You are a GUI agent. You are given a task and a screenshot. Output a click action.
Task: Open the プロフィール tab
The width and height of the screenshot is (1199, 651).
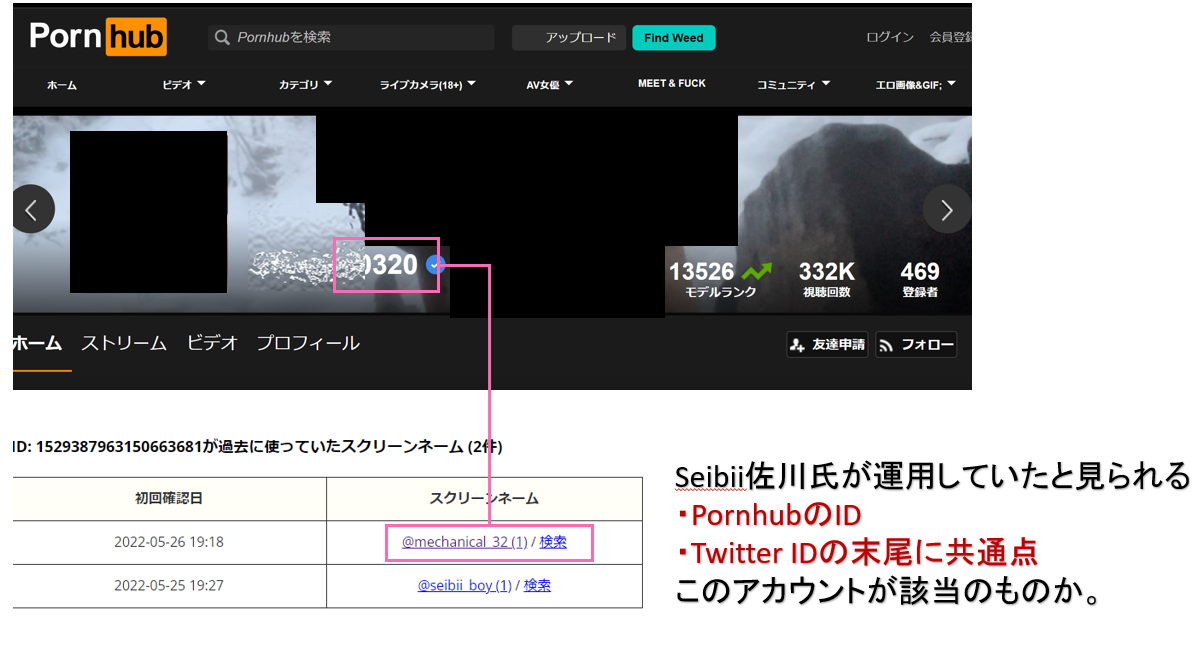[x=307, y=343]
